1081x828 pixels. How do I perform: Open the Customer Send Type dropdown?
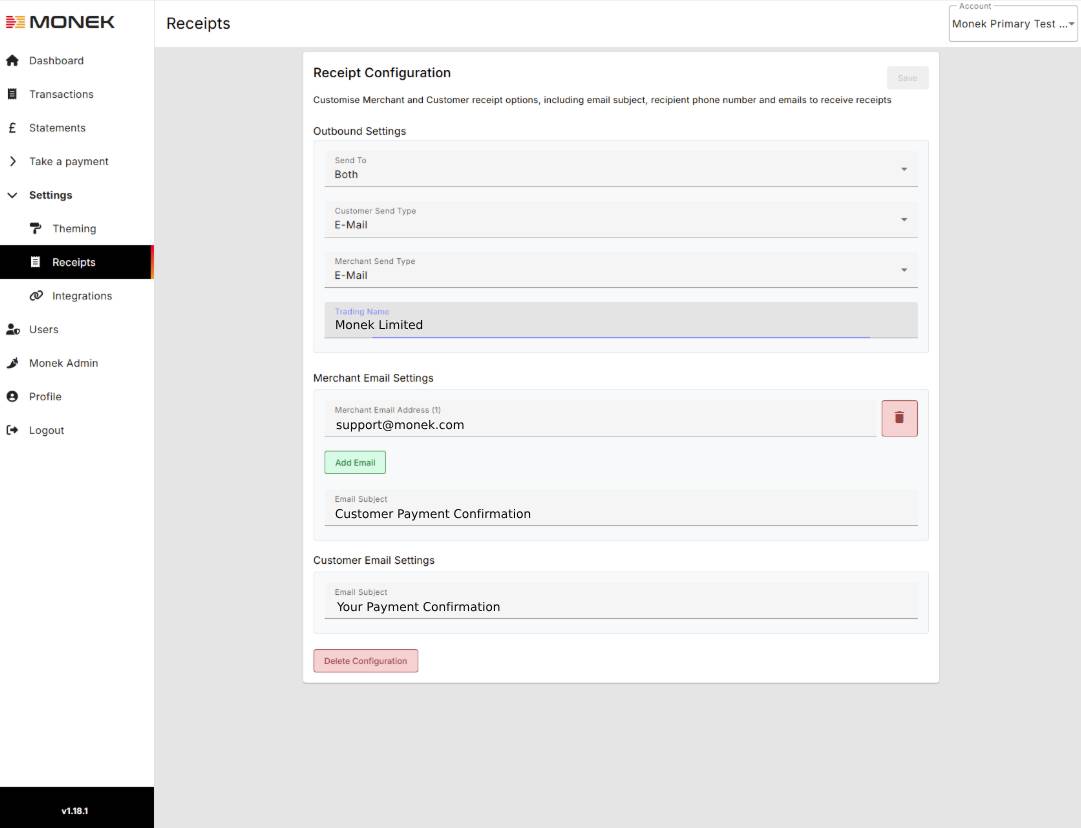pos(620,219)
